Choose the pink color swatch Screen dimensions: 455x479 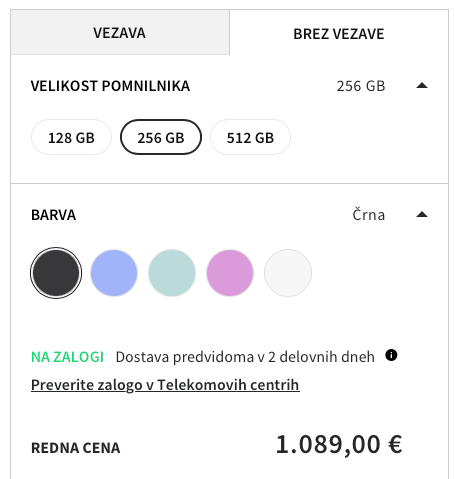(x=230, y=273)
